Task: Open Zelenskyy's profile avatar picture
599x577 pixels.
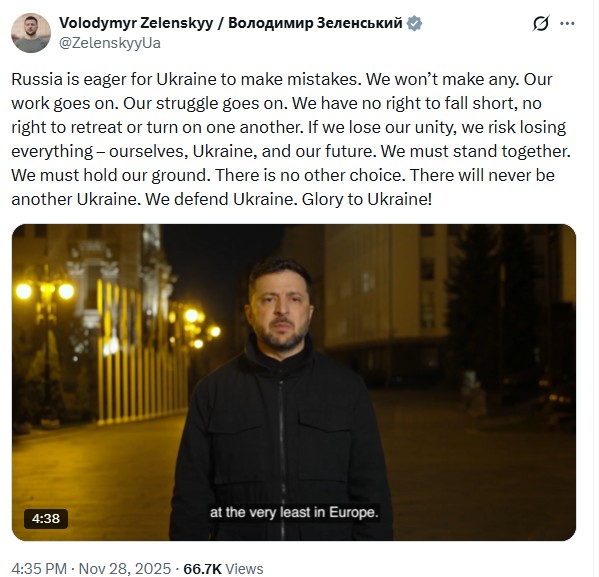Action: (x=31, y=32)
